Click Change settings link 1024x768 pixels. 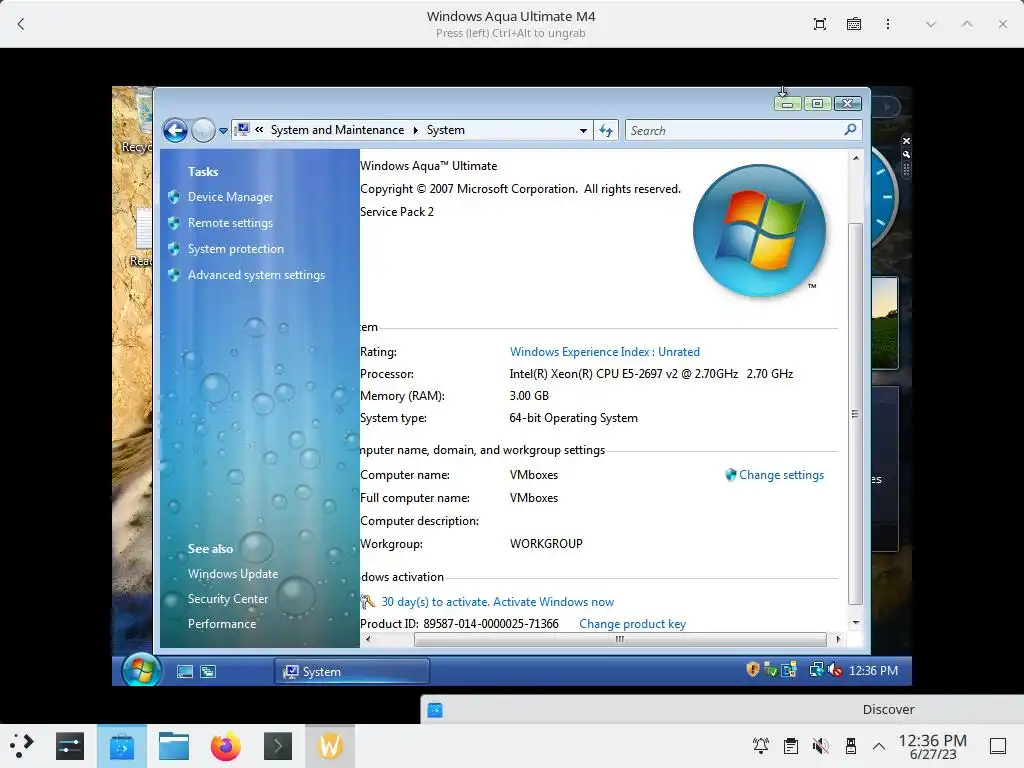[x=781, y=475]
